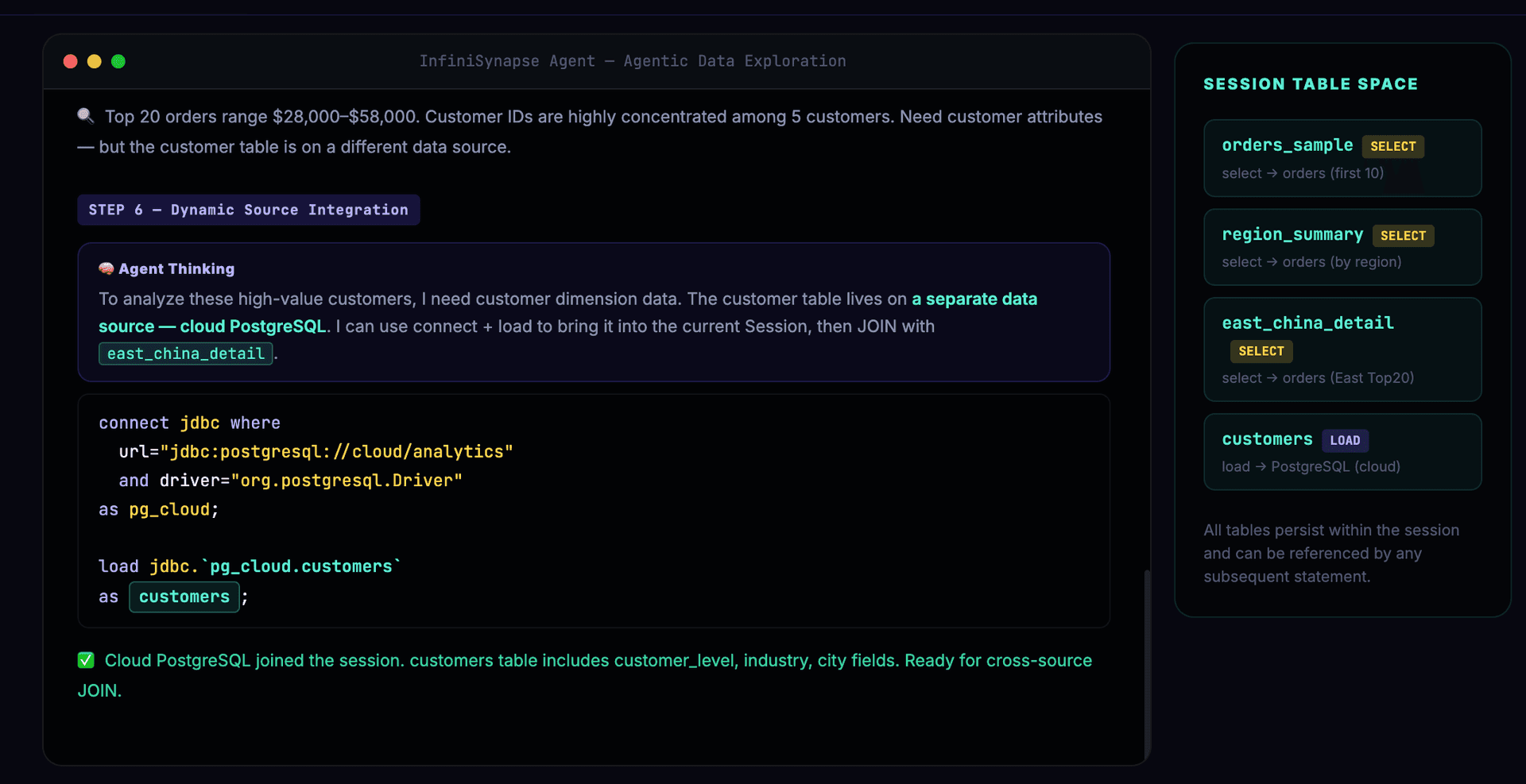The width and height of the screenshot is (1526, 784).
Task: Select the SESSION TABLE SPACE heading
Action: pyautogui.click(x=1310, y=83)
